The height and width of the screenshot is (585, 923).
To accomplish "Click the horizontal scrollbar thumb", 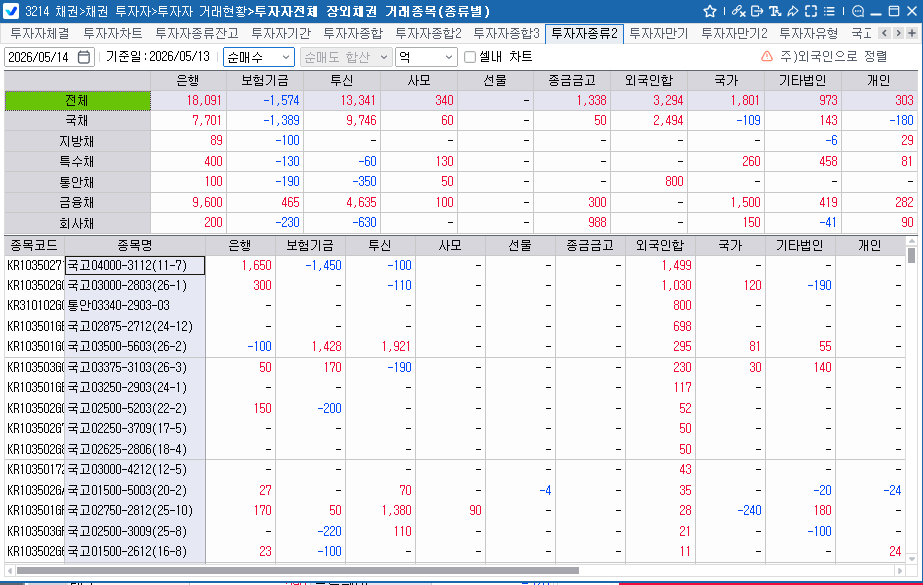I will (297, 570).
